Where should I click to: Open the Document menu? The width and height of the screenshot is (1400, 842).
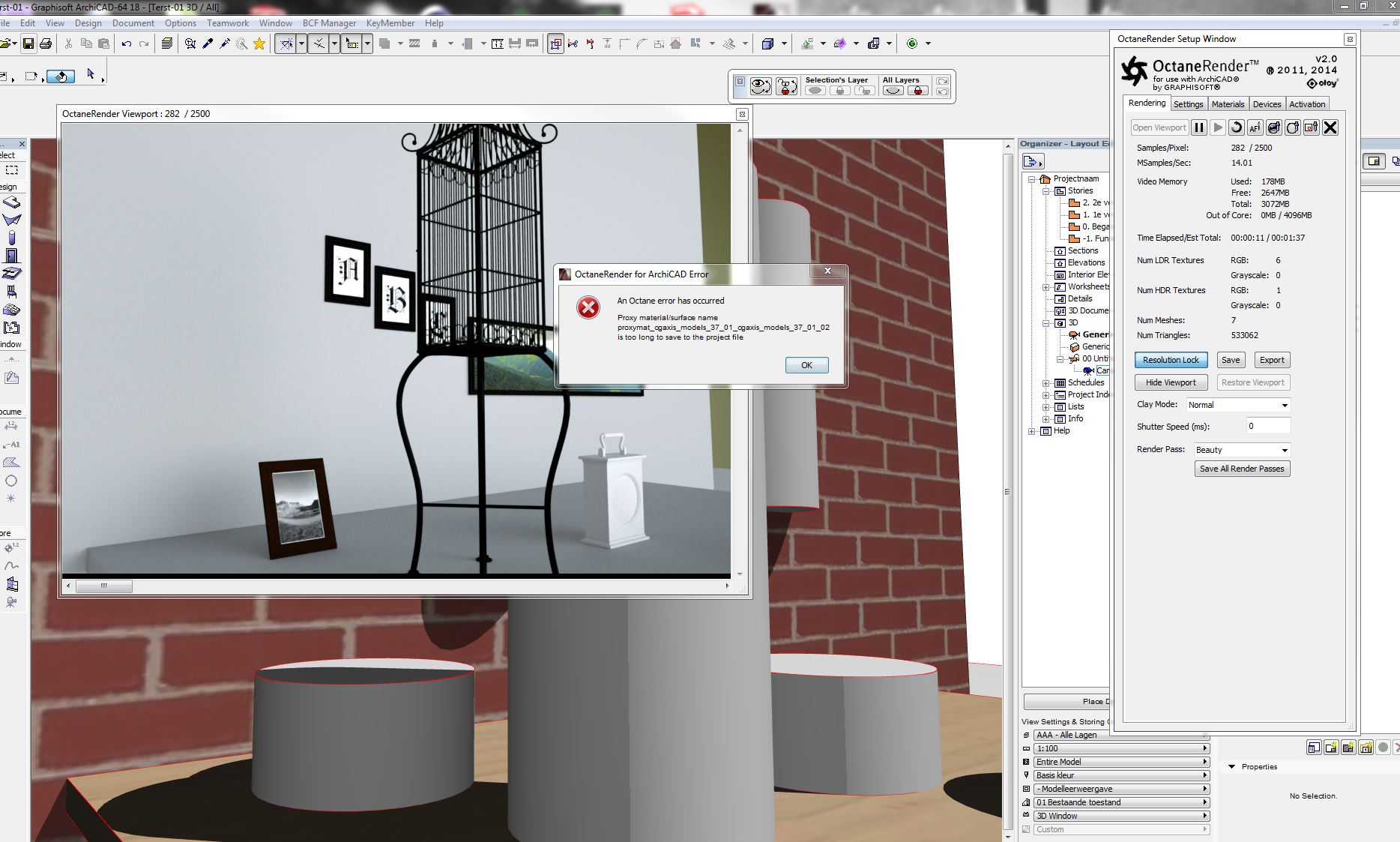(x=133, y=23)
